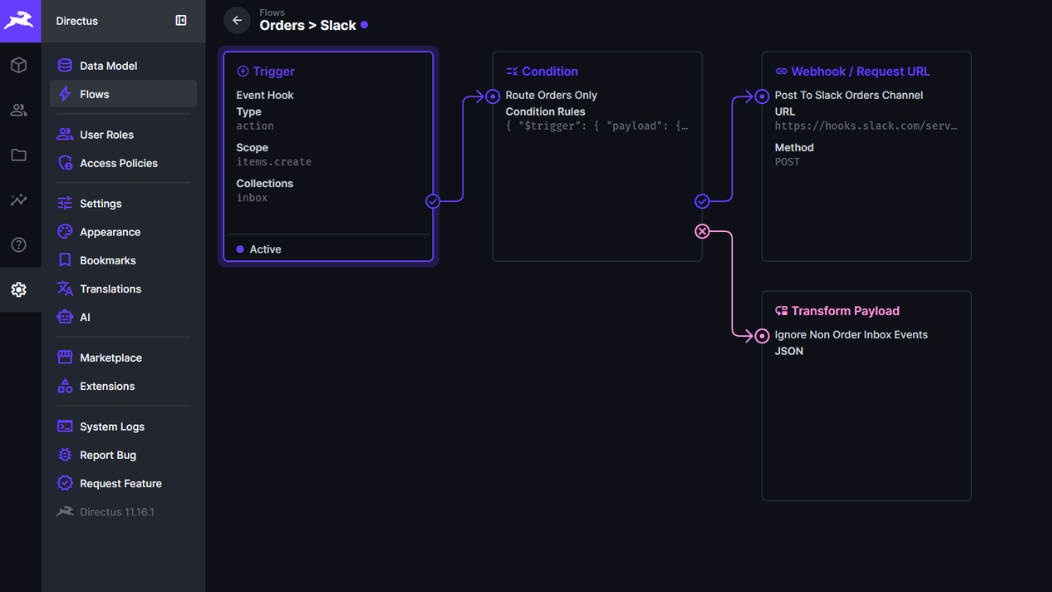Toggle the sidebar collapse icon beside Directus
The width and height of the screenshot is (1052, 592).
click(x=180, y=21)
